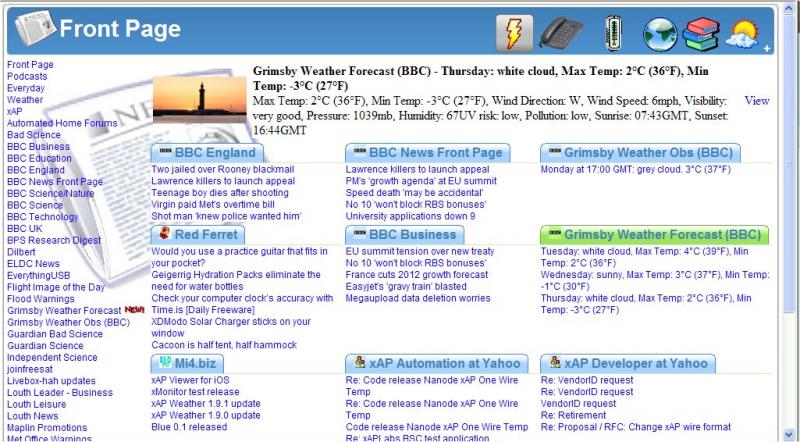Open Maplin Promotions in the sidebar
This screenshot has height=442, width=800.
(47, 428)
